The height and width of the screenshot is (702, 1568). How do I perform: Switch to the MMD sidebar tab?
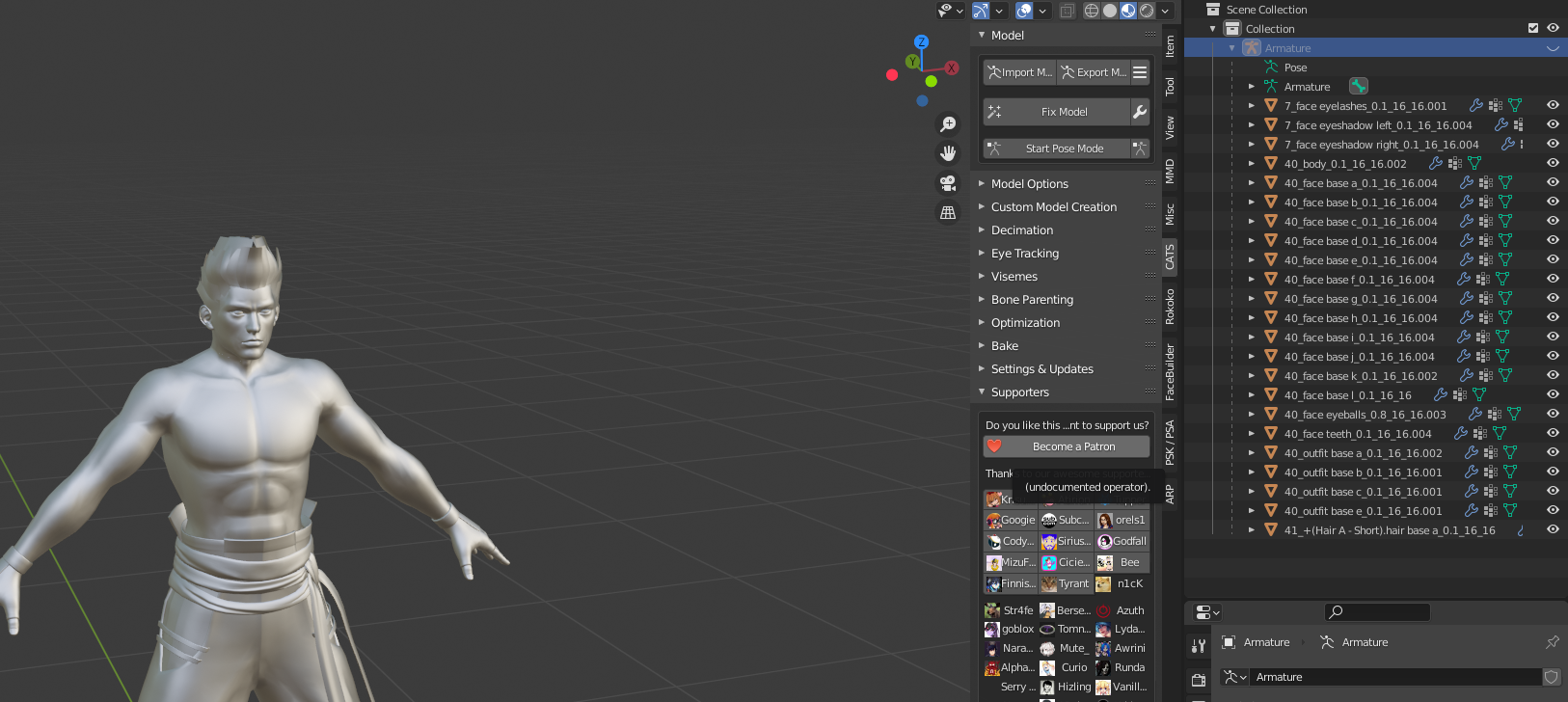click(1170, 172)
